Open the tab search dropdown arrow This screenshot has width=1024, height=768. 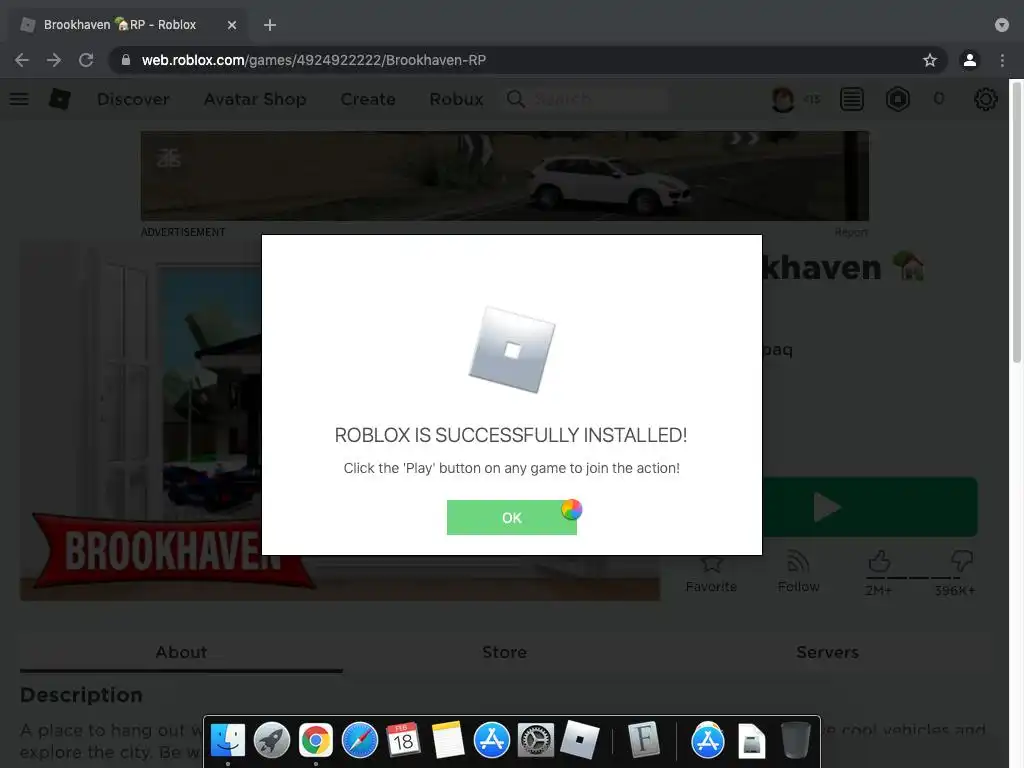coord(1002,25)
